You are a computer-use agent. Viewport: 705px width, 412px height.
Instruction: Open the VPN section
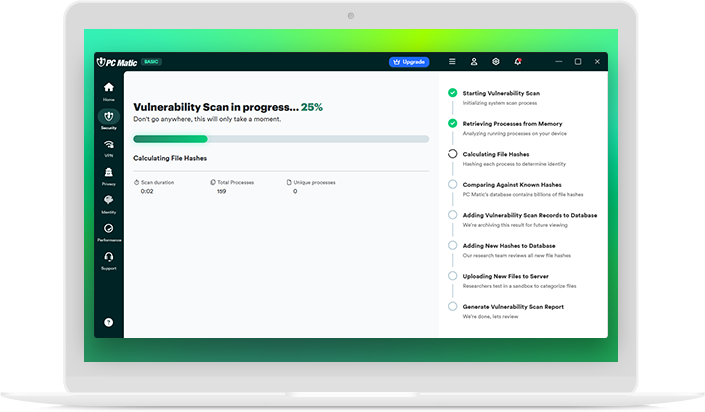click(x=109, y=147)
